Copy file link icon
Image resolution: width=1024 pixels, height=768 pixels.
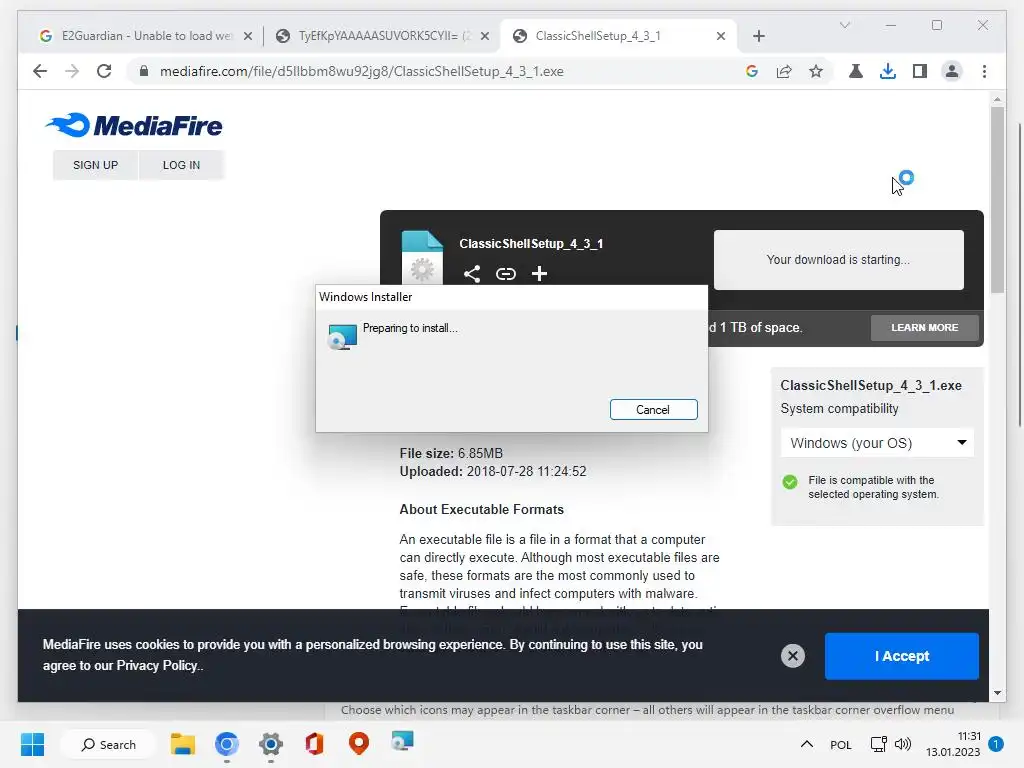tap(505, 274)
